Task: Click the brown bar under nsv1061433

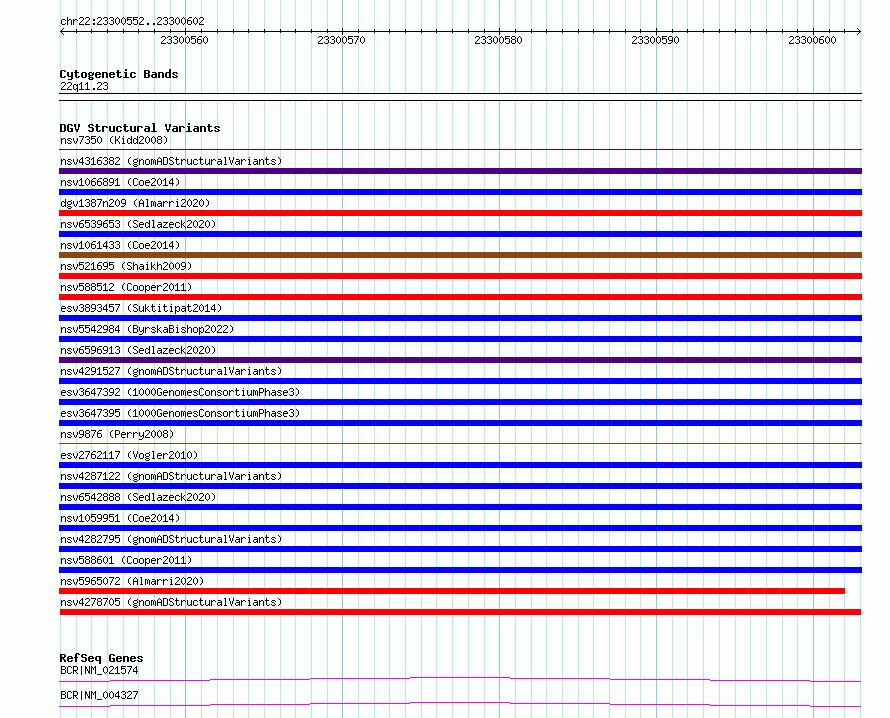Action: (x=460, y=255)
